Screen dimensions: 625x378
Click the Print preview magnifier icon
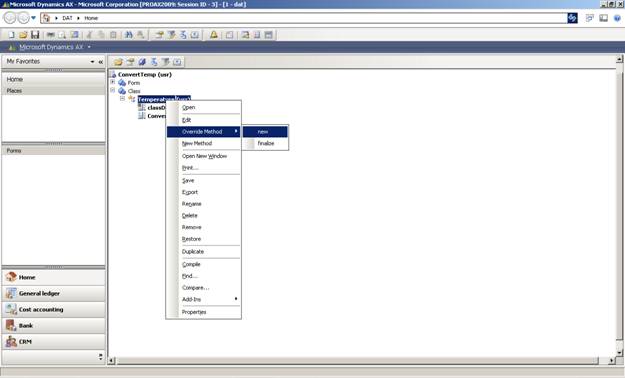click(62, 35)
